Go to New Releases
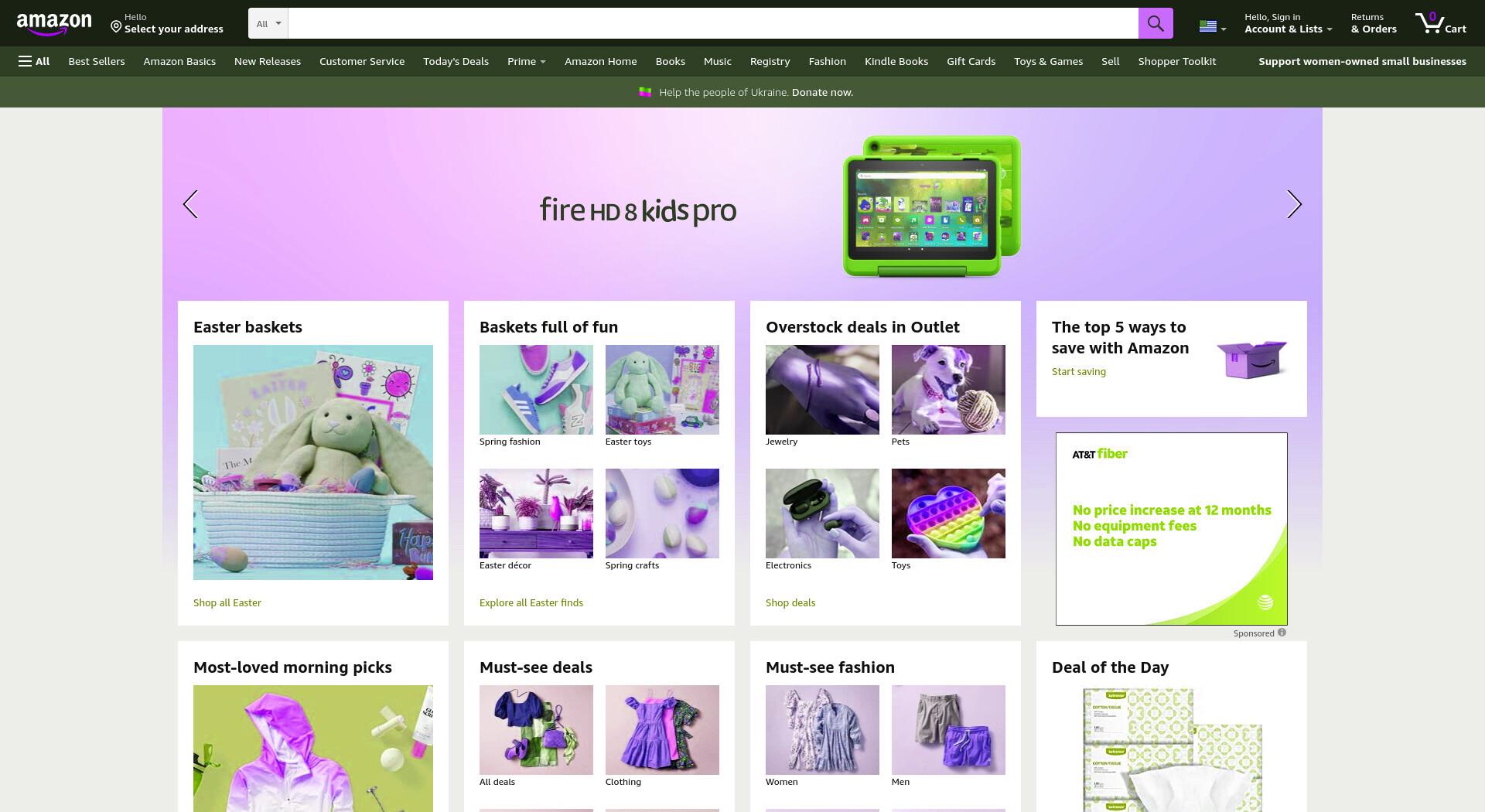 click(x=268, y=61)
